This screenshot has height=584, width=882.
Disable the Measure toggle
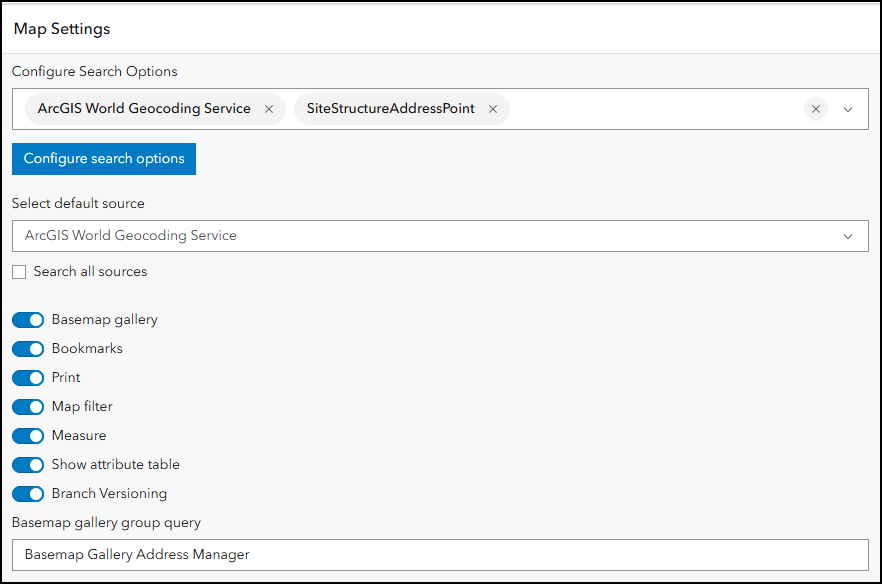[28, 436]
